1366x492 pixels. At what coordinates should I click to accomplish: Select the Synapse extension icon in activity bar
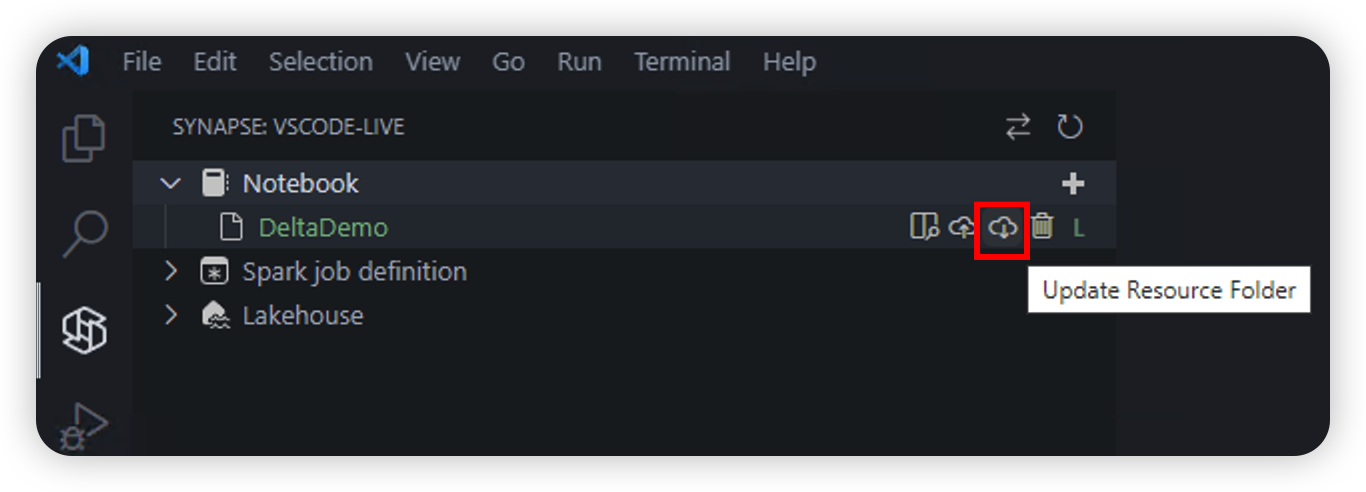pos(84,329)
